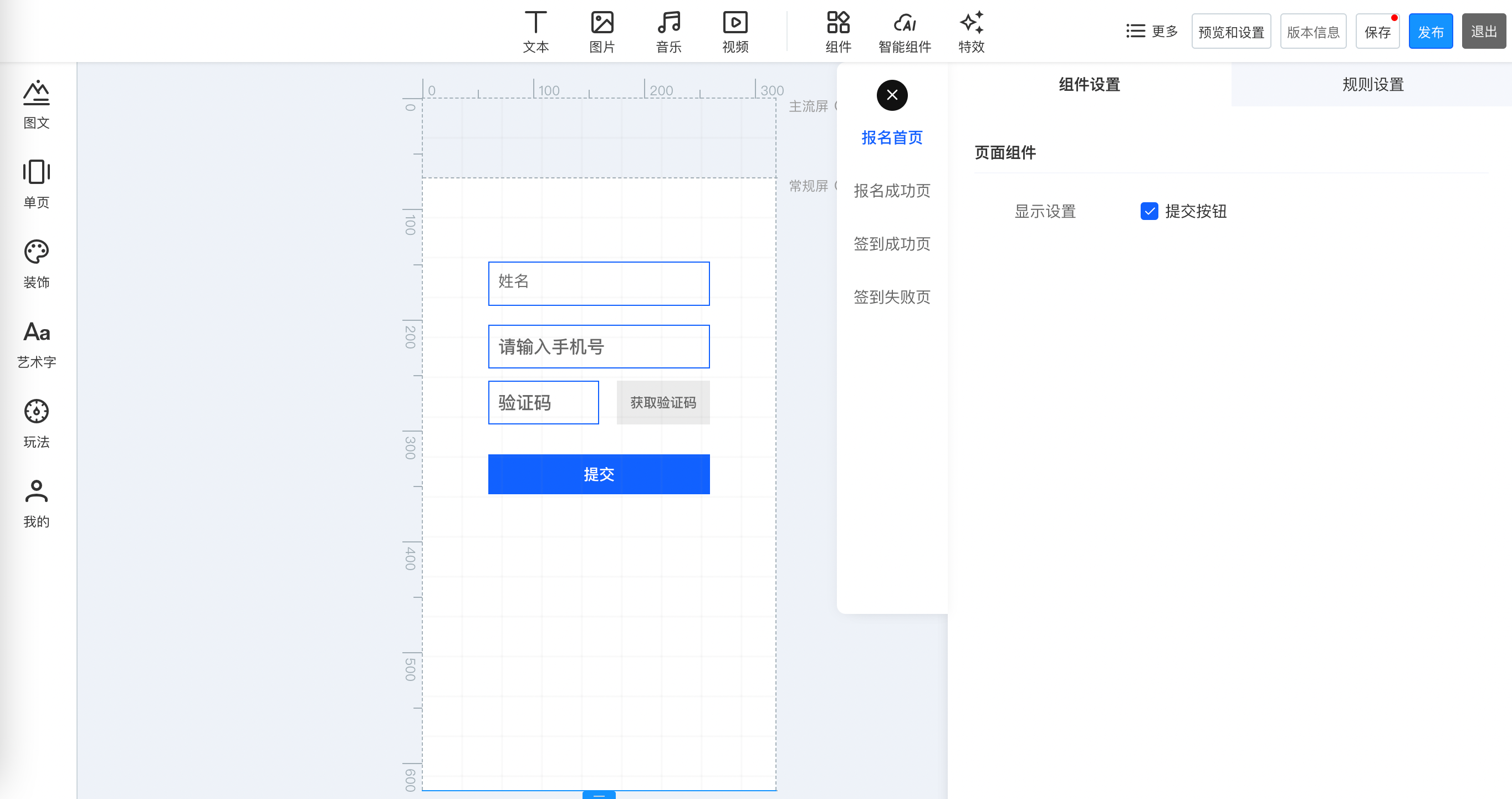The image size is (1512, 799).
Task: Open the 玩法 gameplay panel
Action: coord(37,423)
